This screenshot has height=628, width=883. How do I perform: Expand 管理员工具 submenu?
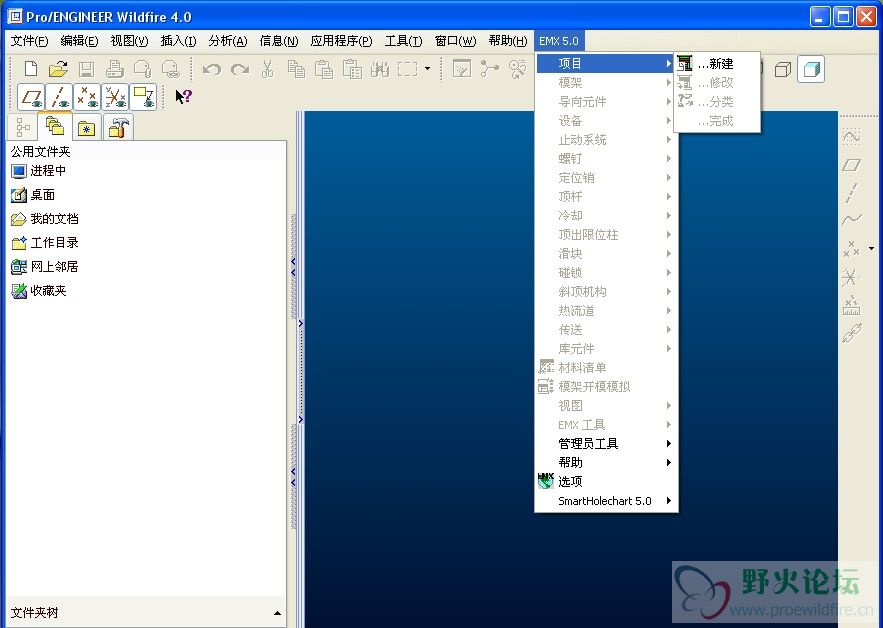pyautogui.click(x=605, y=444)
